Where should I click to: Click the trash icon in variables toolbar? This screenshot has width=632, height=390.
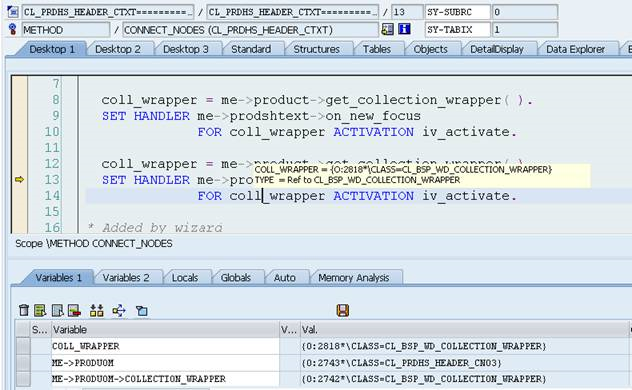[24, 310]
